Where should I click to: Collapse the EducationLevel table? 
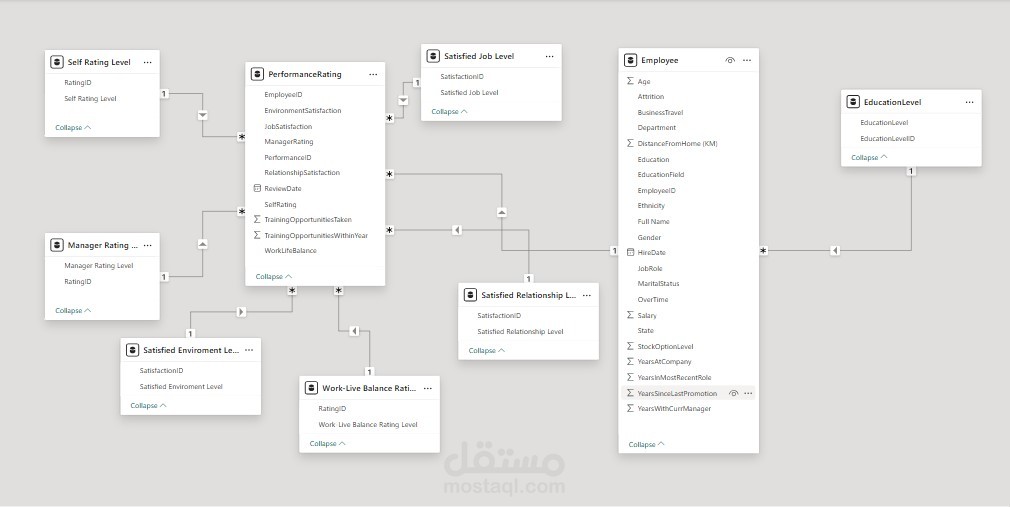click(x=869, y=158)
